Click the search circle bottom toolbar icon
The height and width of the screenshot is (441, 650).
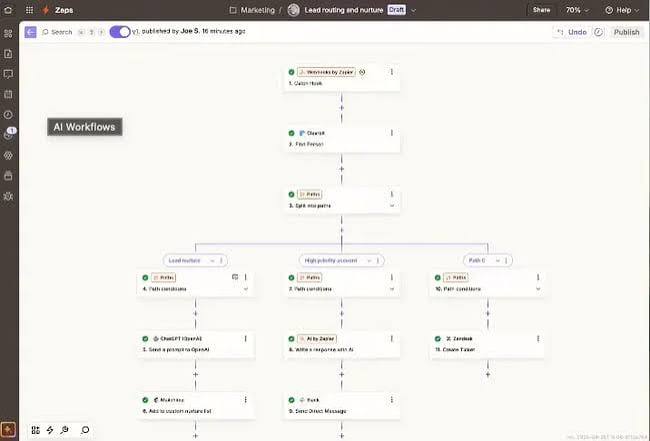coord(85,430)
